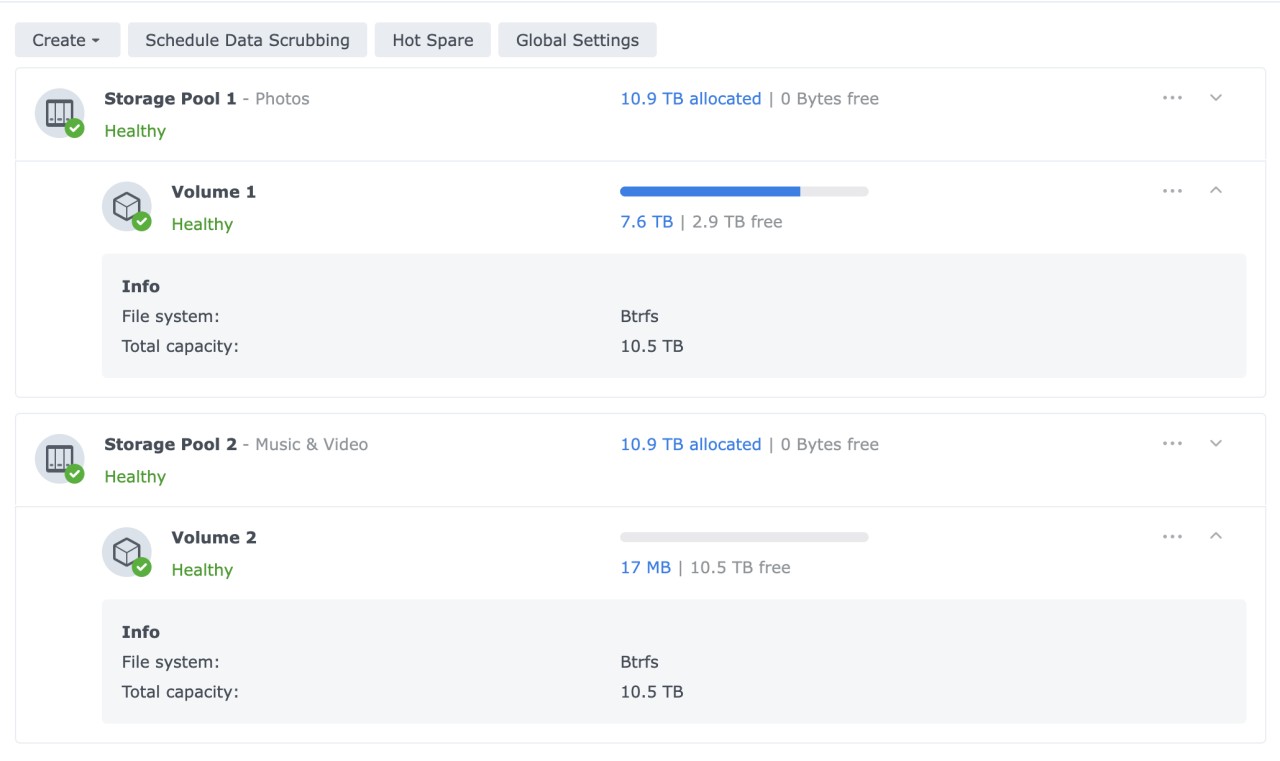Click the Volume 2 cube icon

click(126, 551)
